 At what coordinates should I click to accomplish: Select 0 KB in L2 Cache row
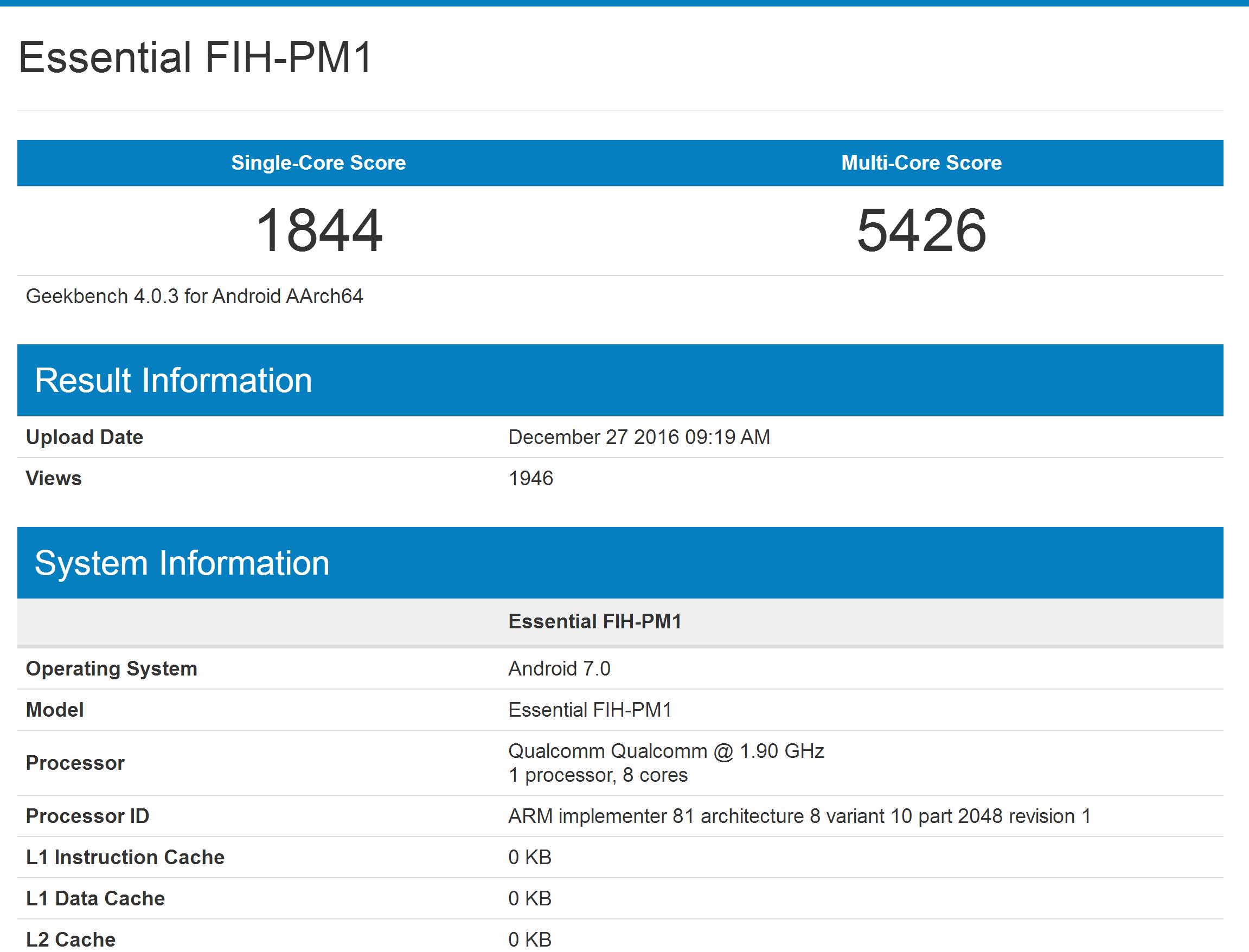(530, 940)
